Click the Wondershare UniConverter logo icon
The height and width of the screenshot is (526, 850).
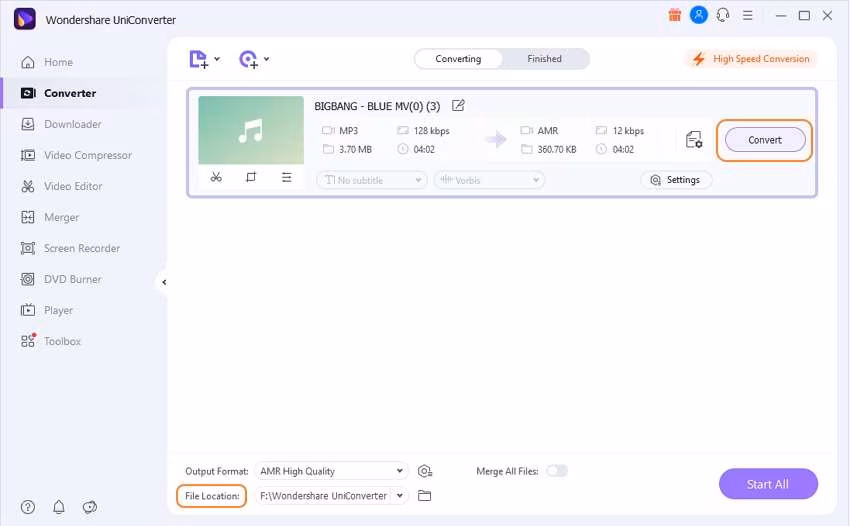24,19
